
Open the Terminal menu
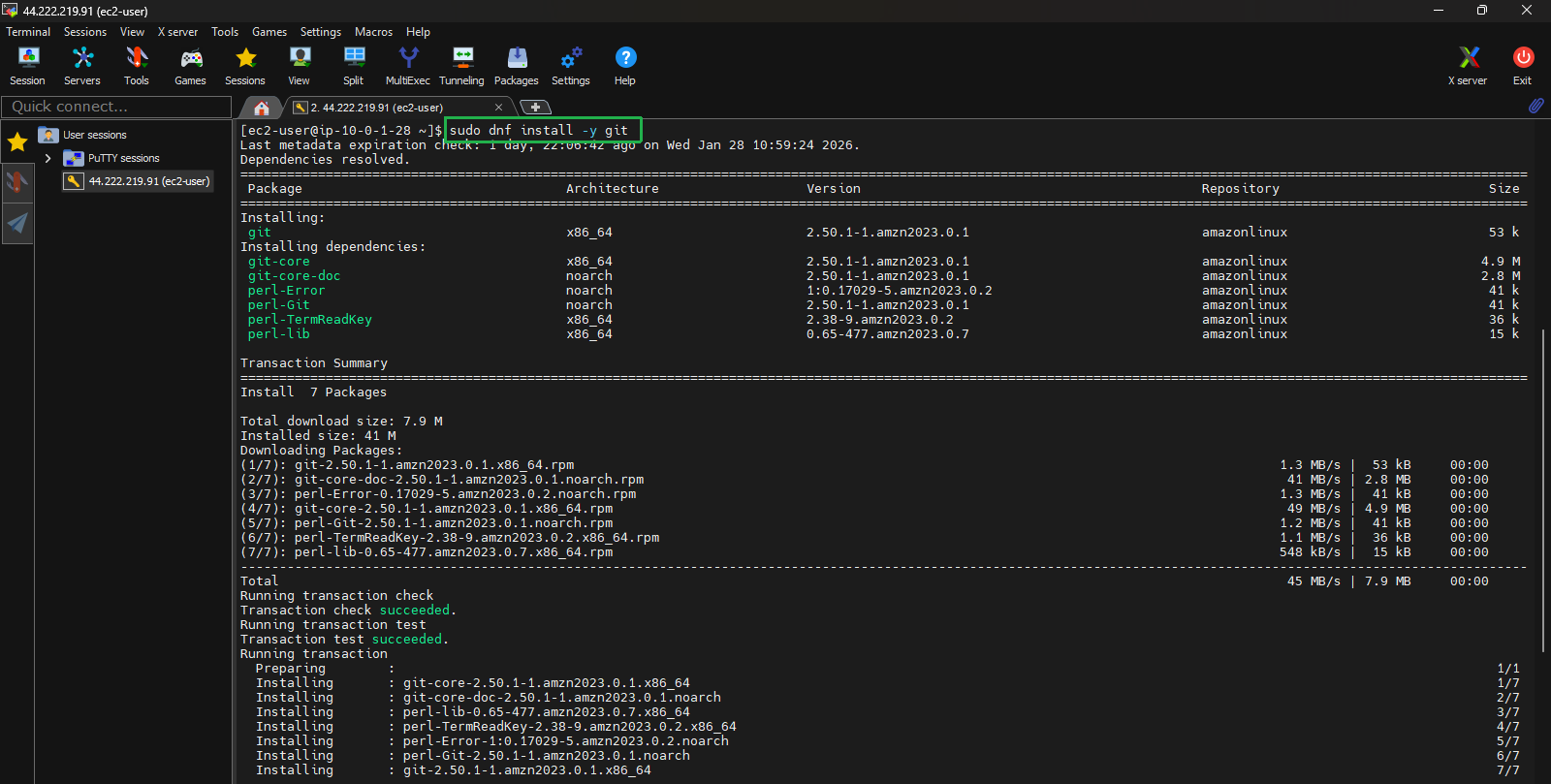(x=28, y=32)
